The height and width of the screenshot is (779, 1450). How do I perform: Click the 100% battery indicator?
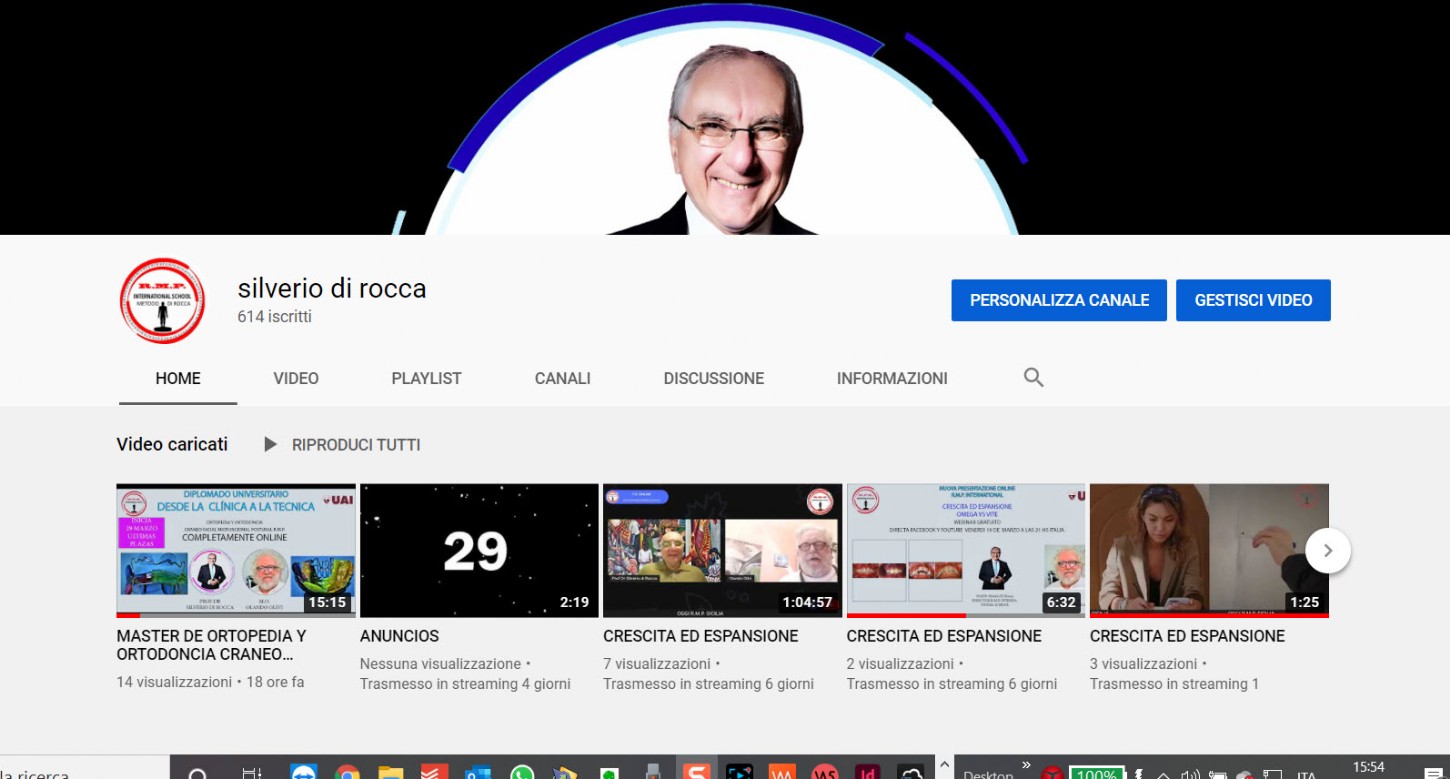point(1096,773)
